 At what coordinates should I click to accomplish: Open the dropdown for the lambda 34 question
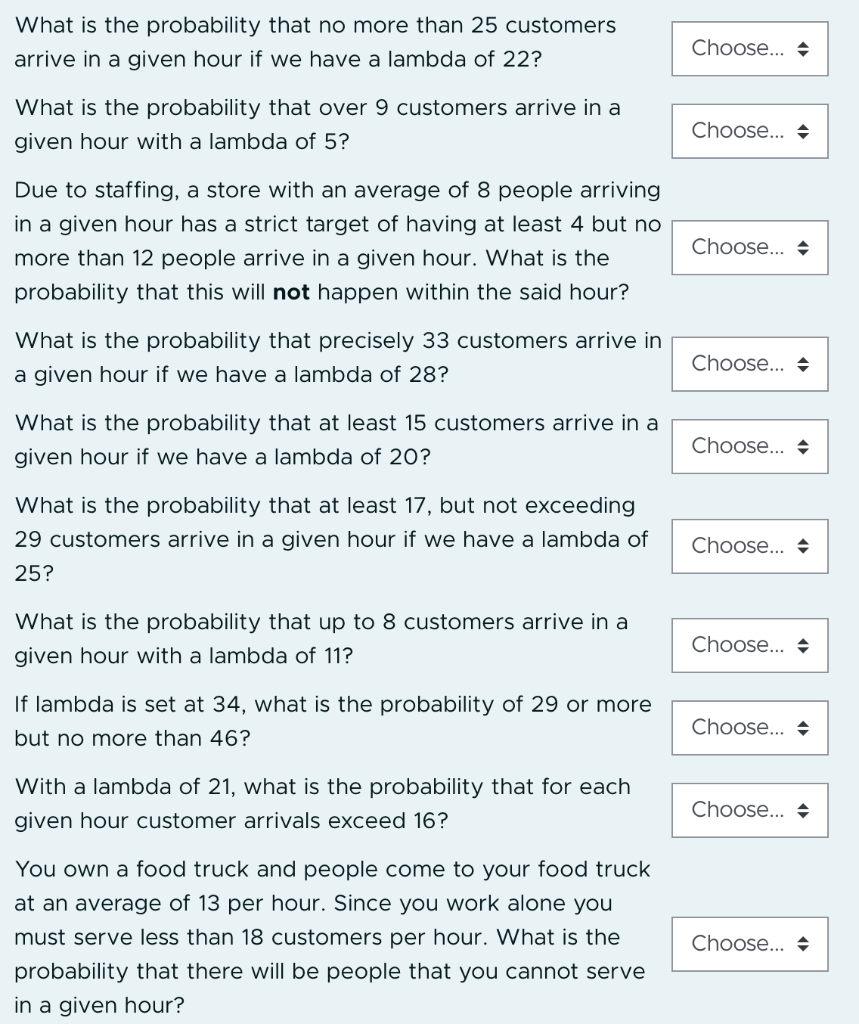click(749, 728)
